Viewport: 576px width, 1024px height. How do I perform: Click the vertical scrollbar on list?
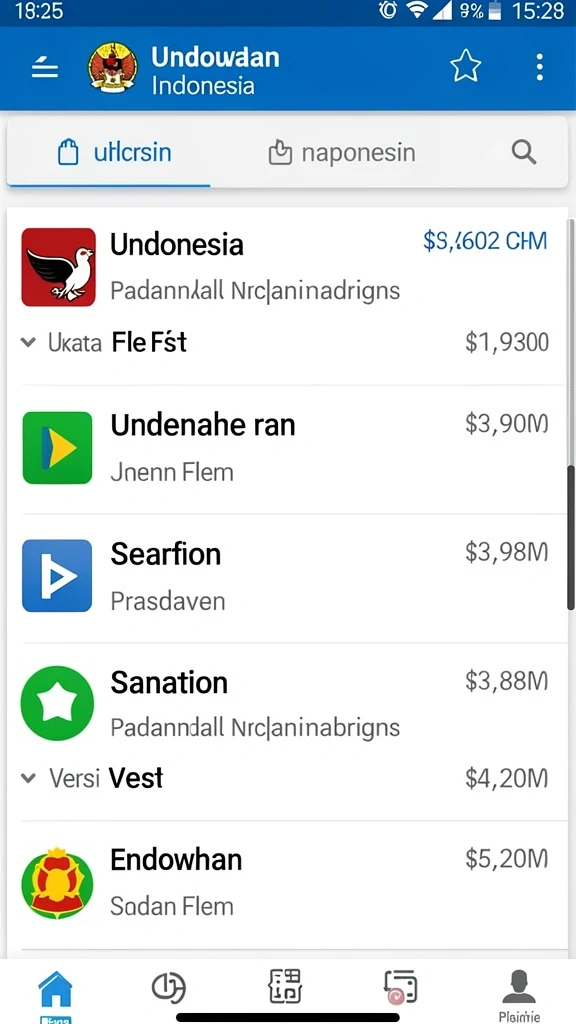tap(571, 538)
